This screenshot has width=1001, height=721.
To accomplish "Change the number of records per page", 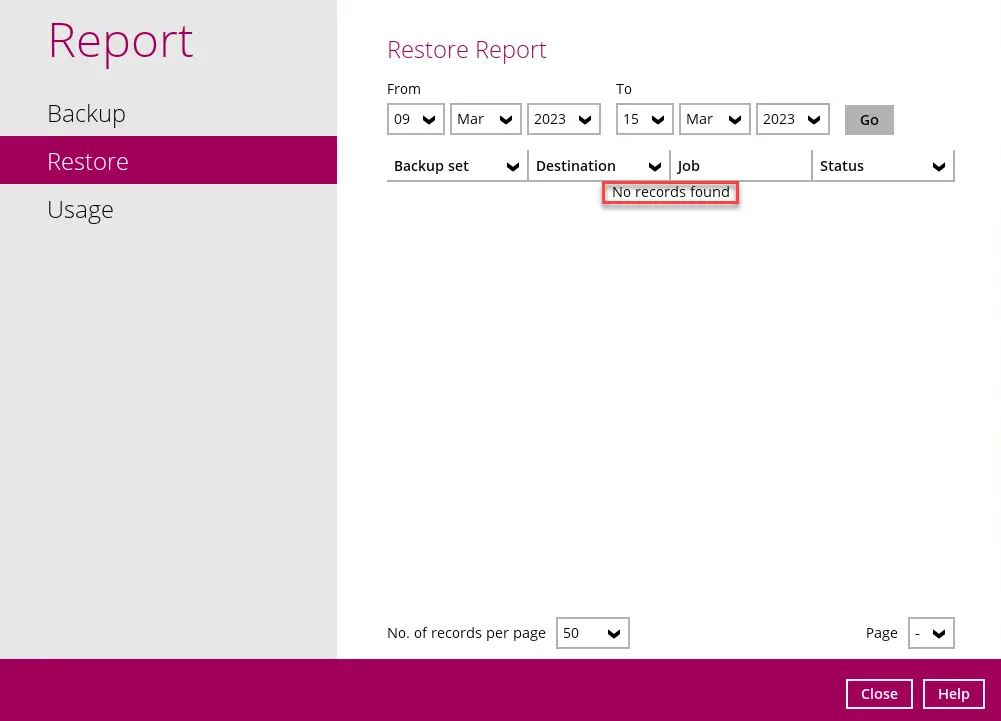I will pos(592,633).
